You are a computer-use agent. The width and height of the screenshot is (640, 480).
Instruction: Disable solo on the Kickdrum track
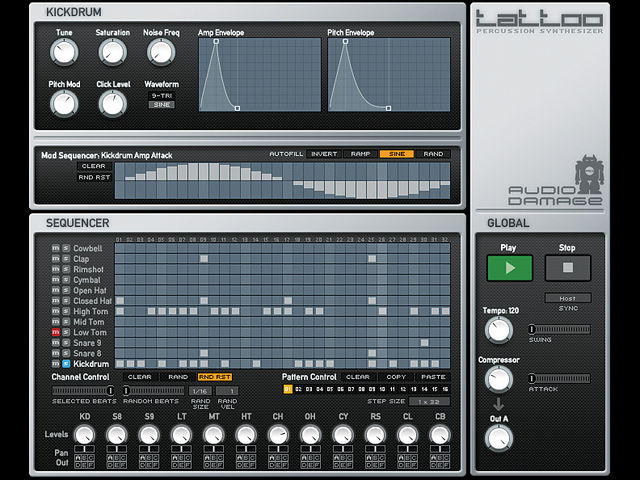(x=66, y=364)
